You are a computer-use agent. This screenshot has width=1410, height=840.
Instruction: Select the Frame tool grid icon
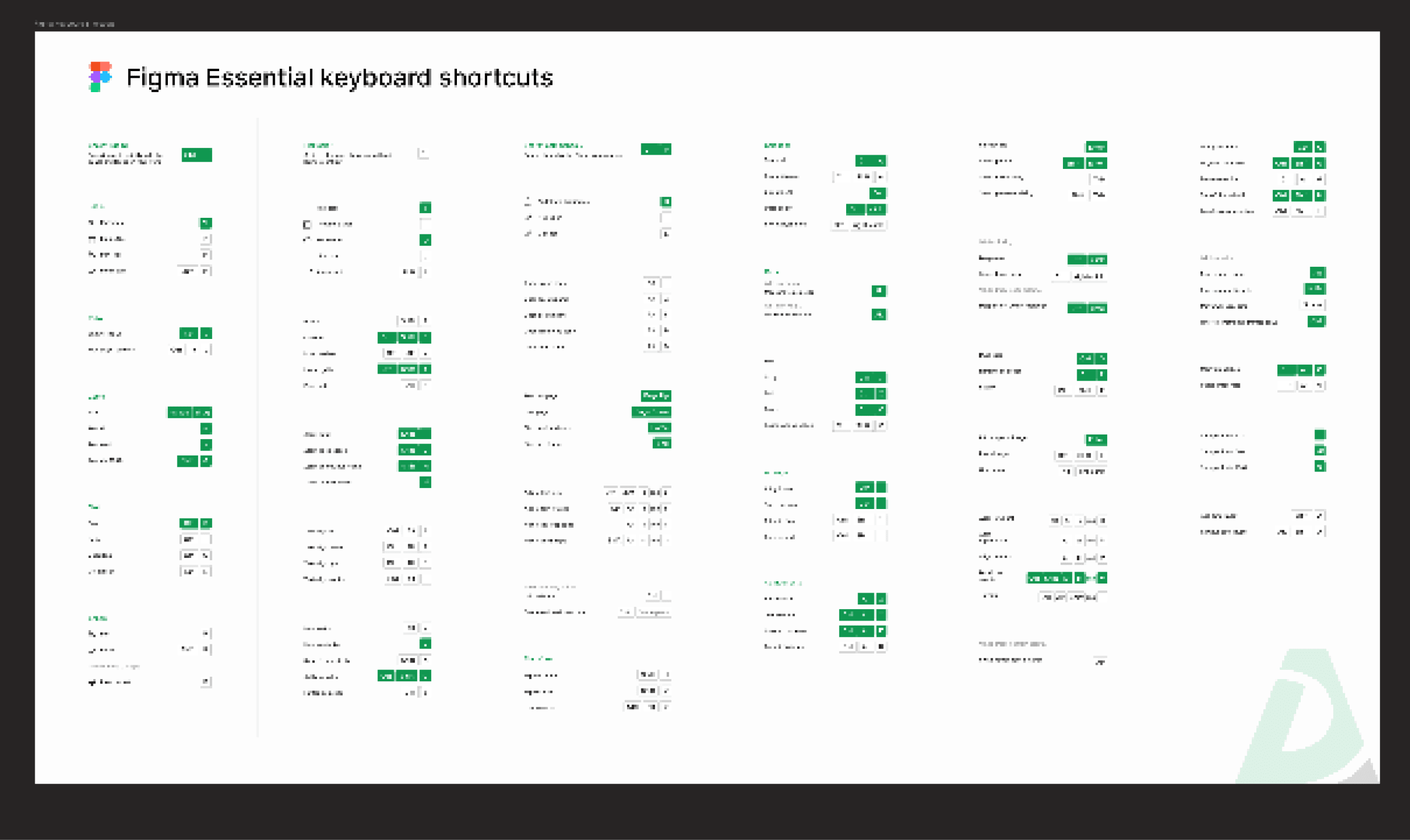click(92, 239)
